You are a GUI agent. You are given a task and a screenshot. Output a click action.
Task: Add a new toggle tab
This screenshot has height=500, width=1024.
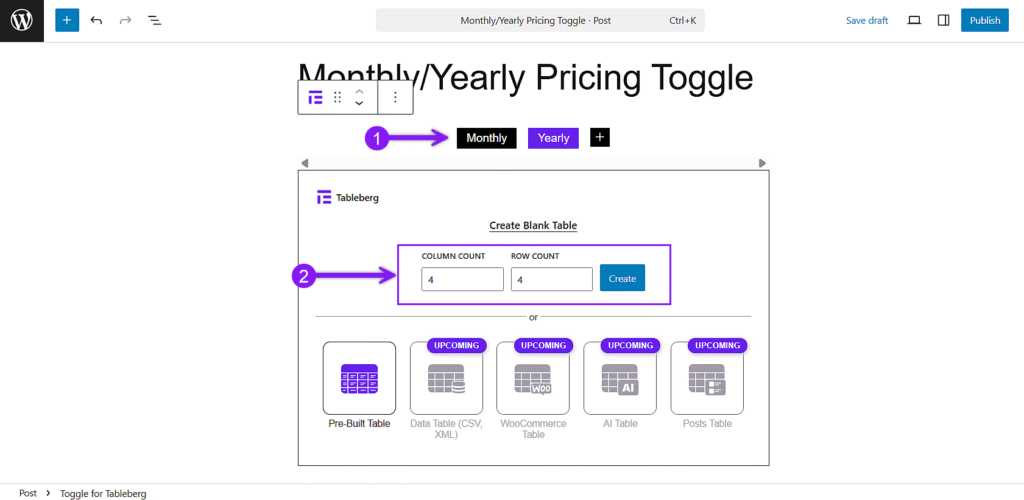tap(600, 137)
